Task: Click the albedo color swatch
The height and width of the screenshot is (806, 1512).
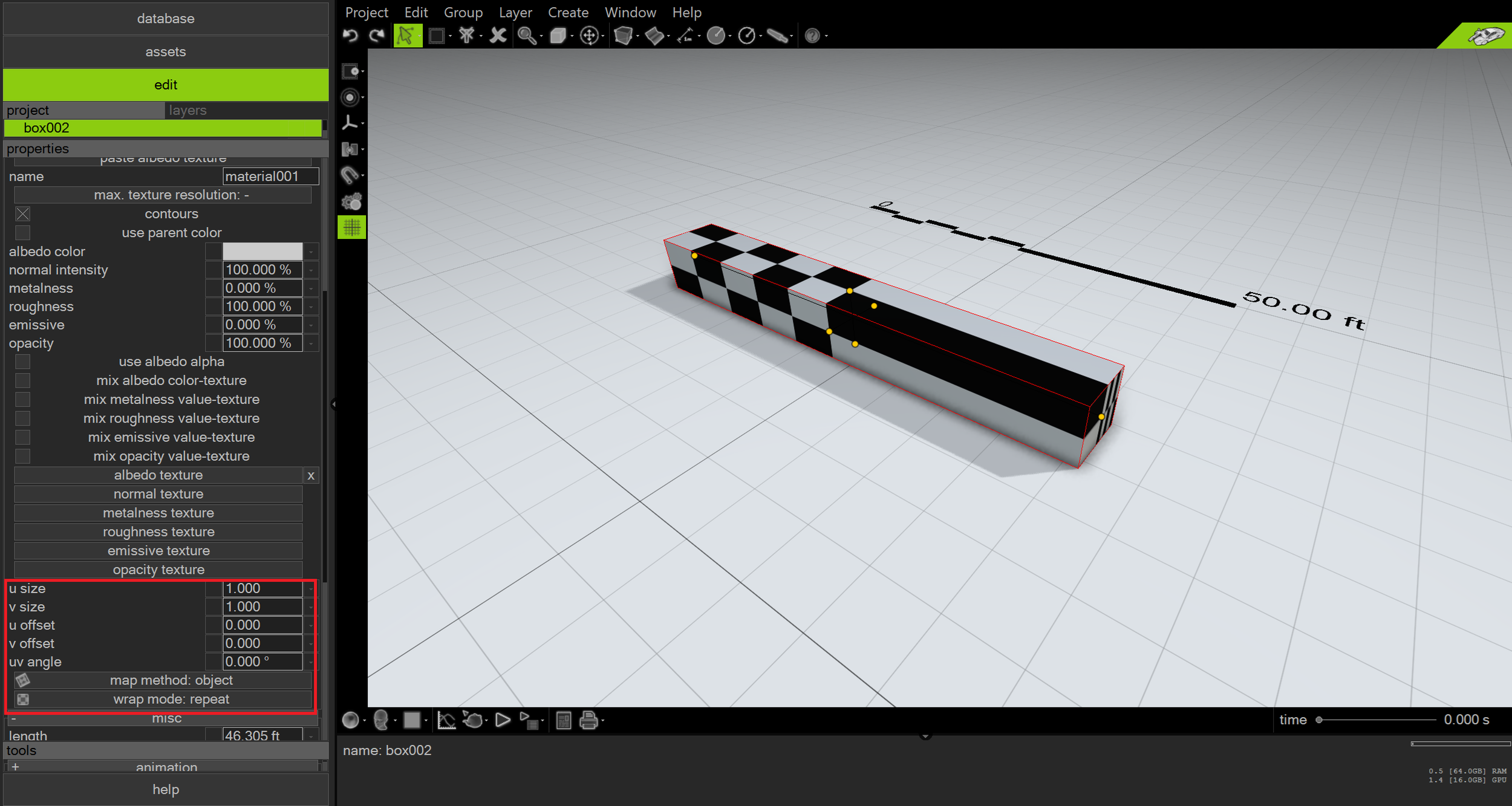Action: pos(262,252)
